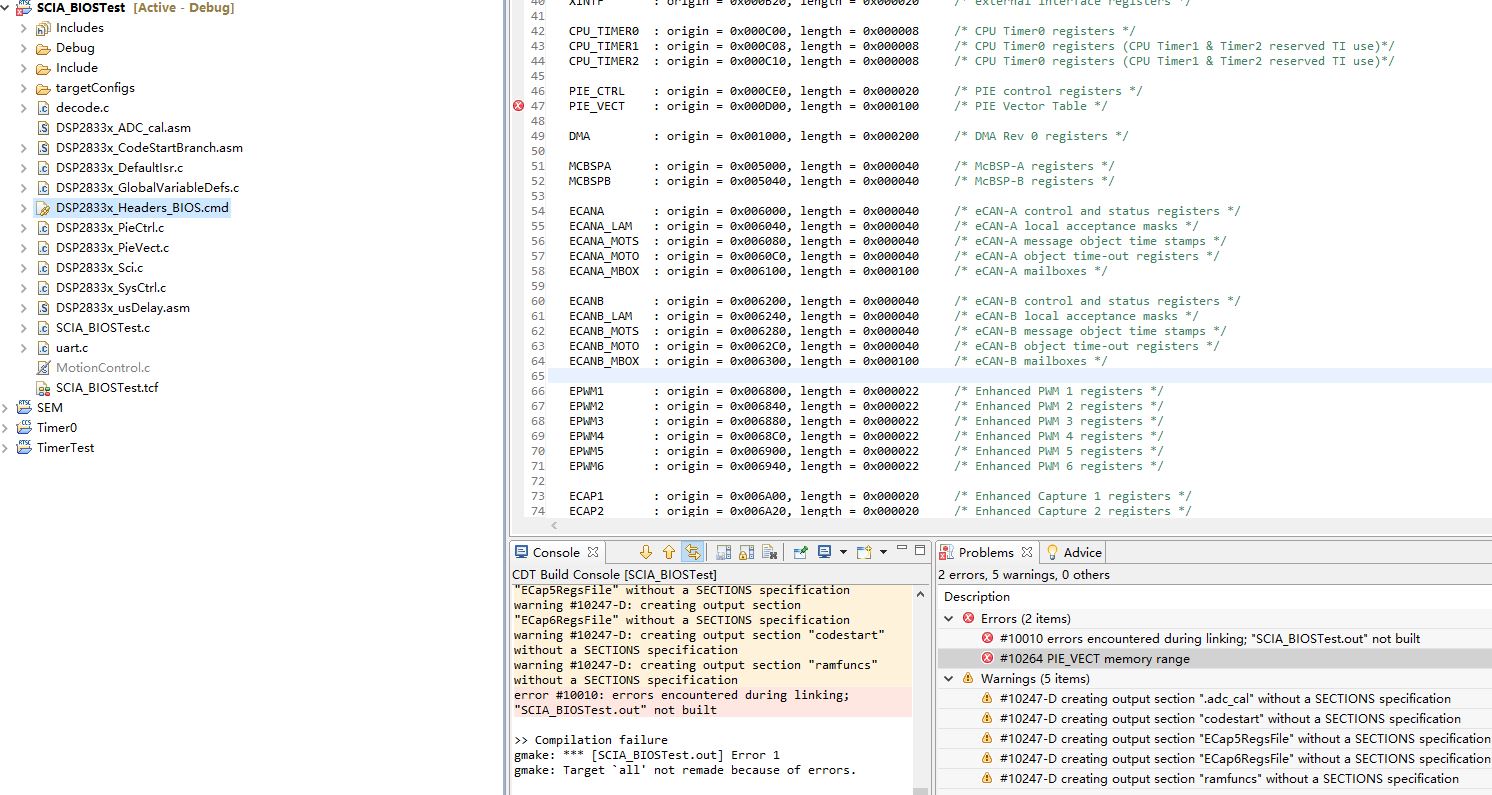Click the DMA origin line in editor
This screenshot has width=1492, height=795.
[x=848, y=136]
